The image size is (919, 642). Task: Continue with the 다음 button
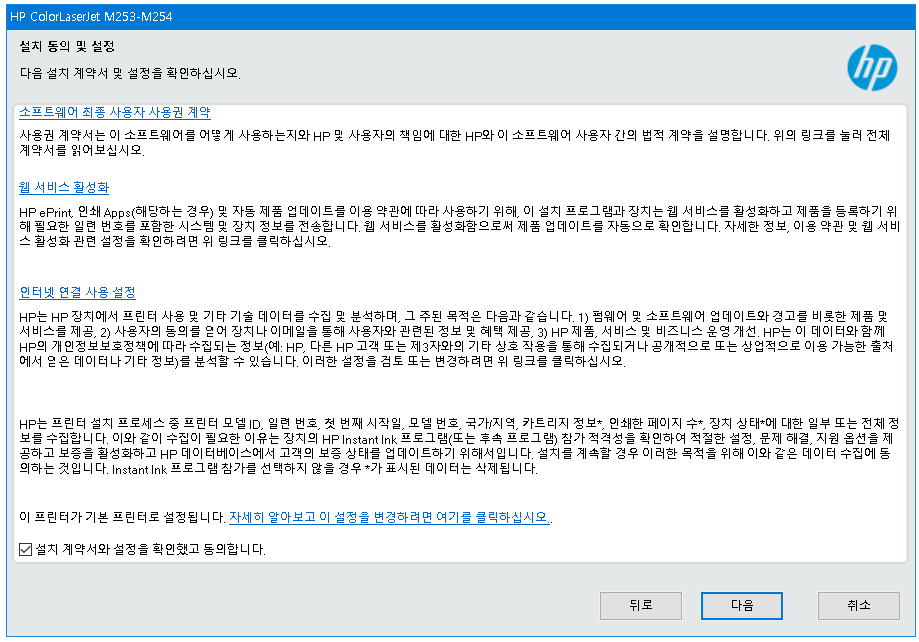point(741,605)
